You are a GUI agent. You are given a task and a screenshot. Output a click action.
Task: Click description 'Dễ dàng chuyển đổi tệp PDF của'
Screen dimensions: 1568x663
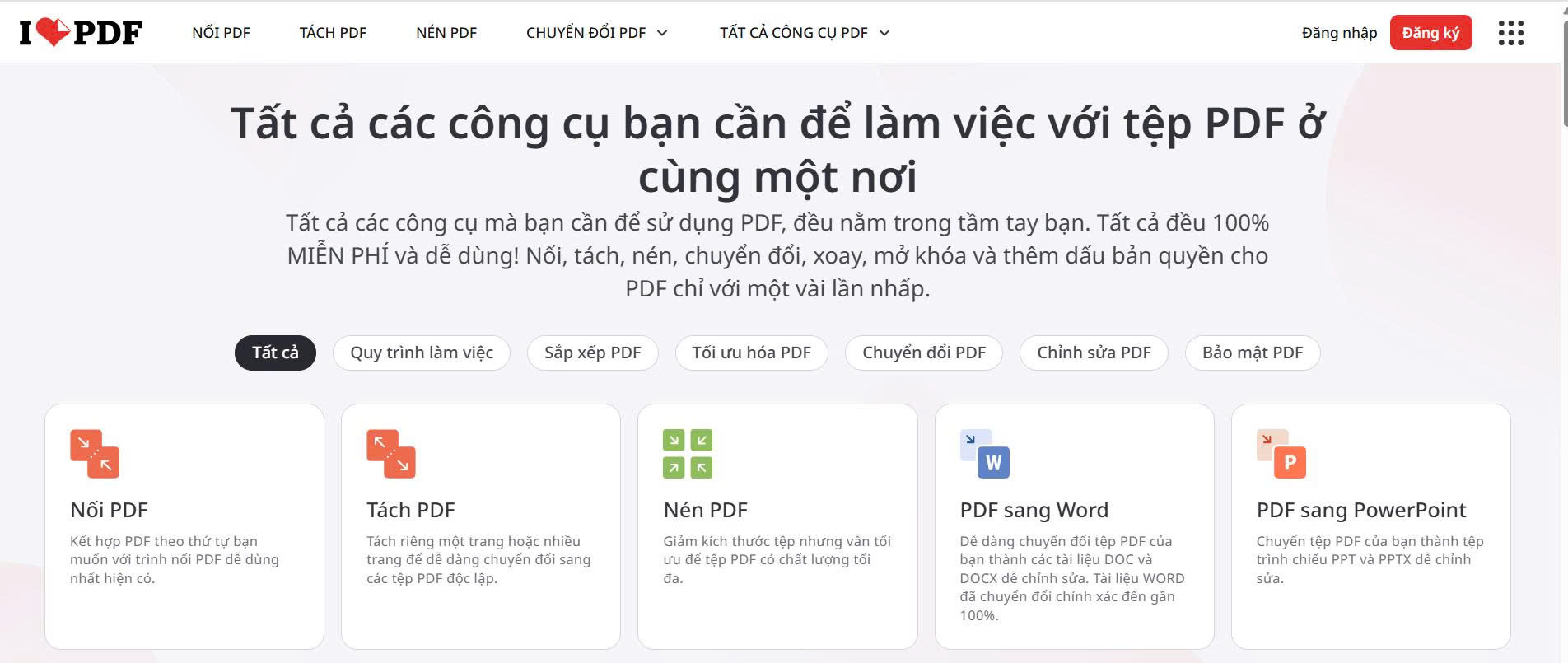tap(1066, 541)
